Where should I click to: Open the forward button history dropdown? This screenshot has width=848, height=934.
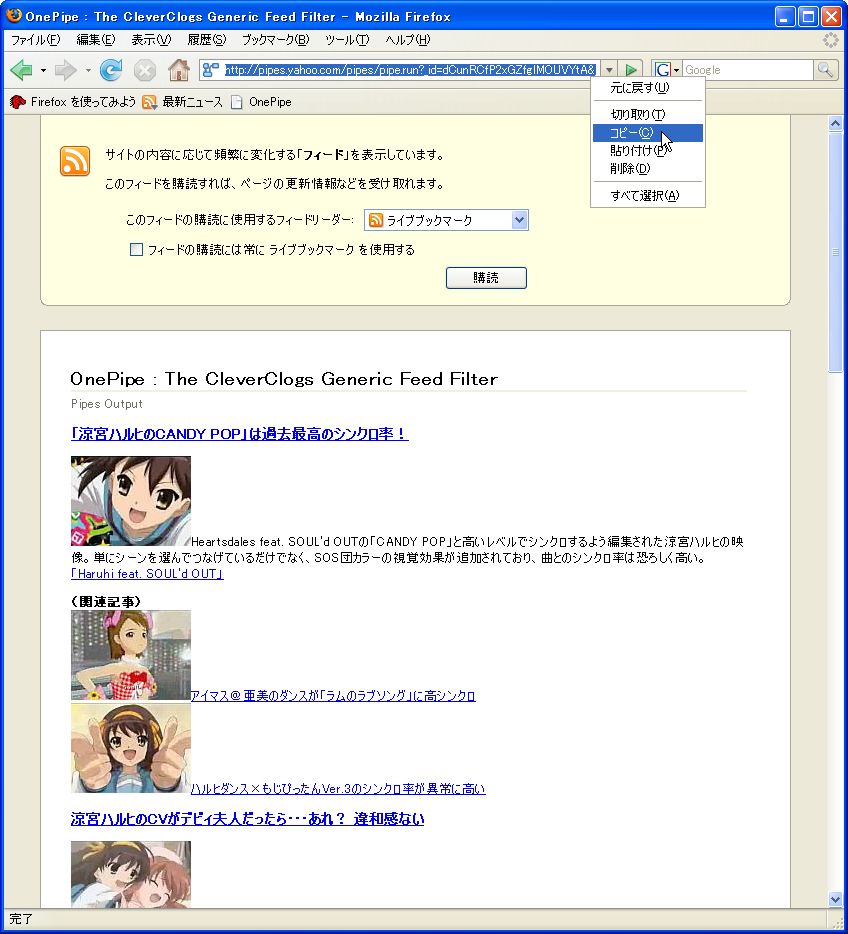88,70
